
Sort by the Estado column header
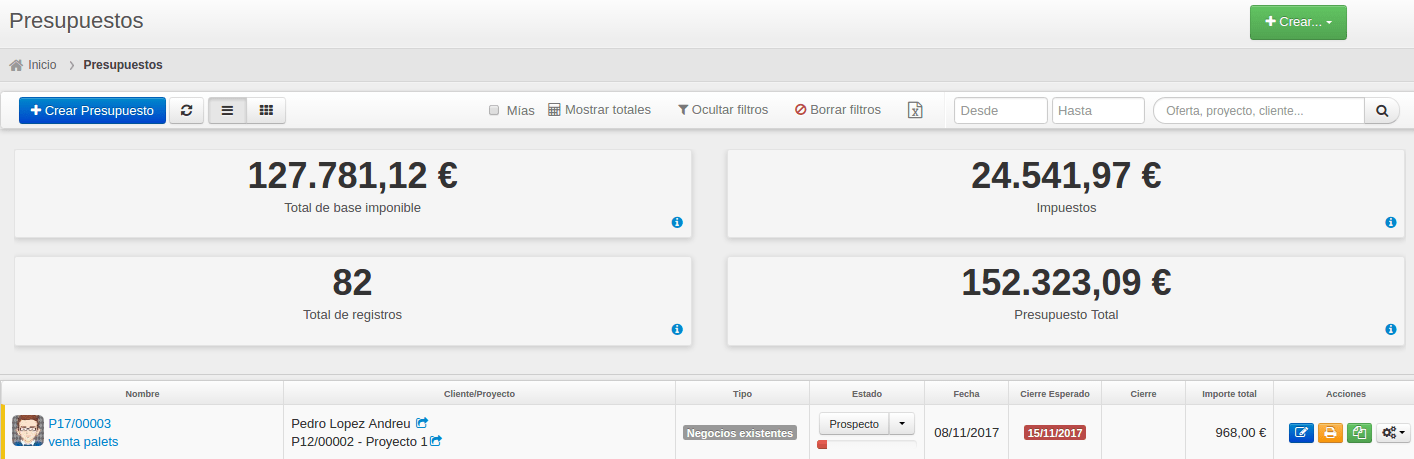click(867, 394)
